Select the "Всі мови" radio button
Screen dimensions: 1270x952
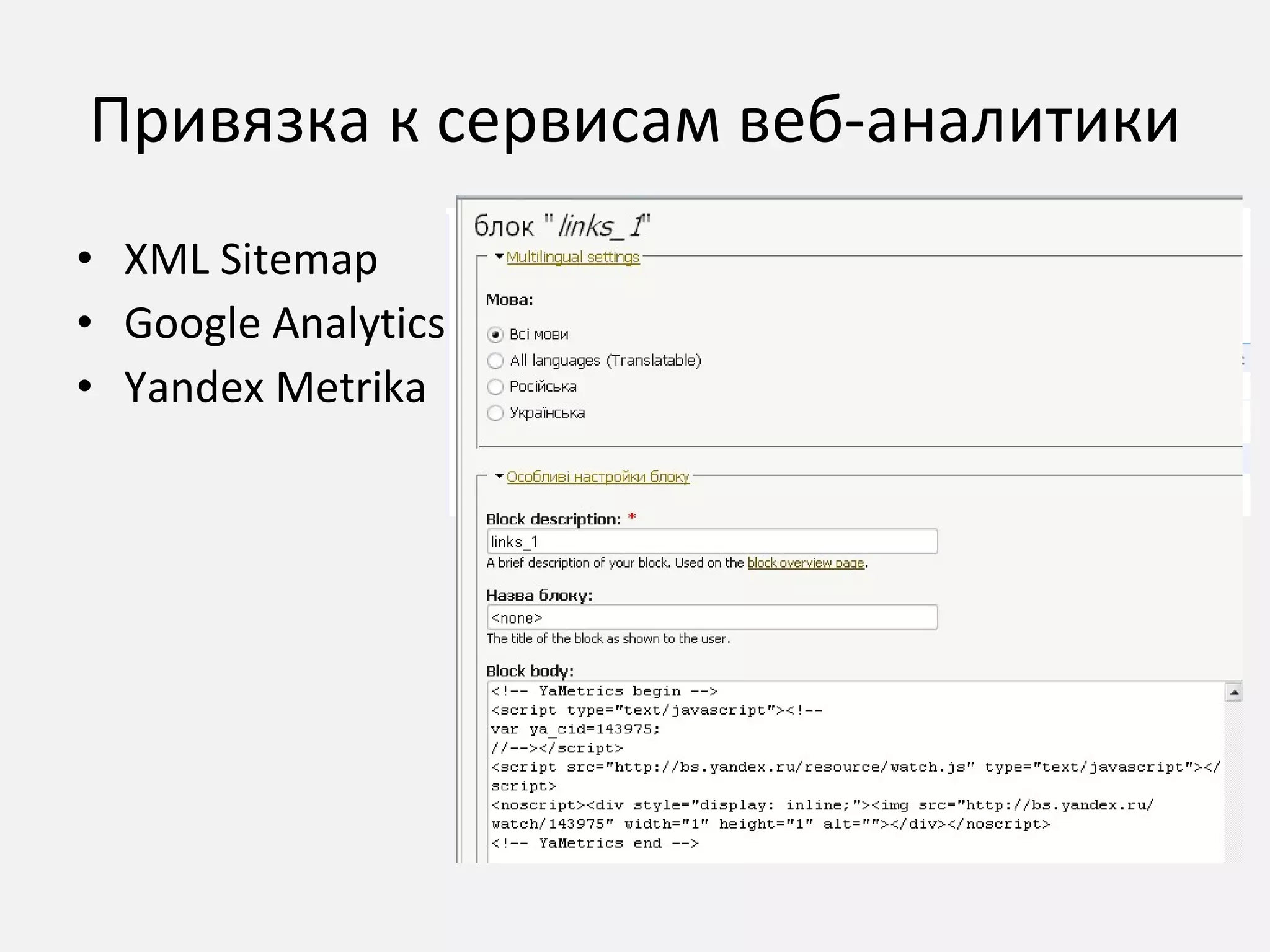coord(495,335)
